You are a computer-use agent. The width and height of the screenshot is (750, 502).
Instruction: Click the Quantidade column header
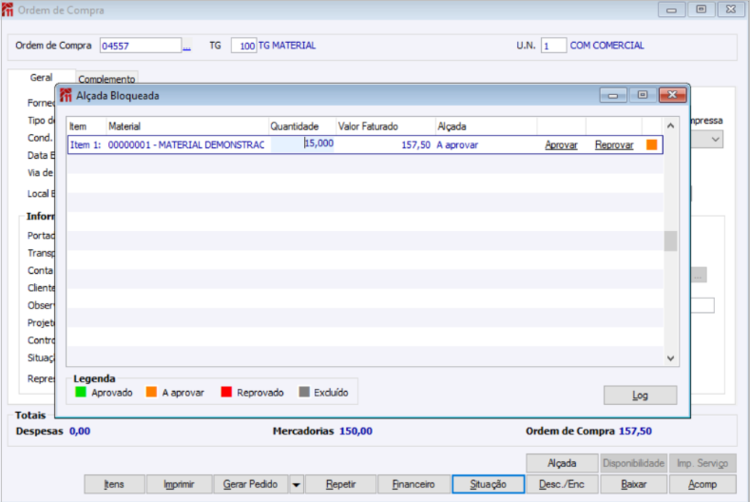295,126
